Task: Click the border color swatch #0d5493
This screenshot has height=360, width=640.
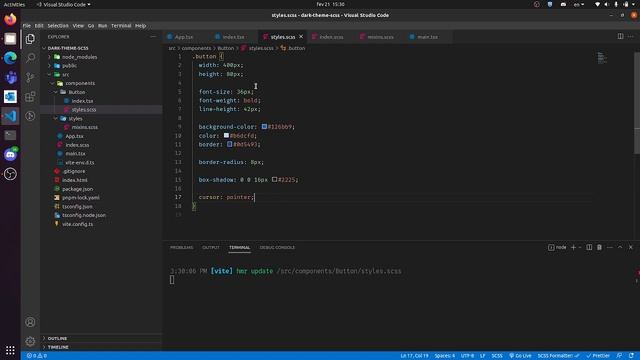Action: click(229, 144)
